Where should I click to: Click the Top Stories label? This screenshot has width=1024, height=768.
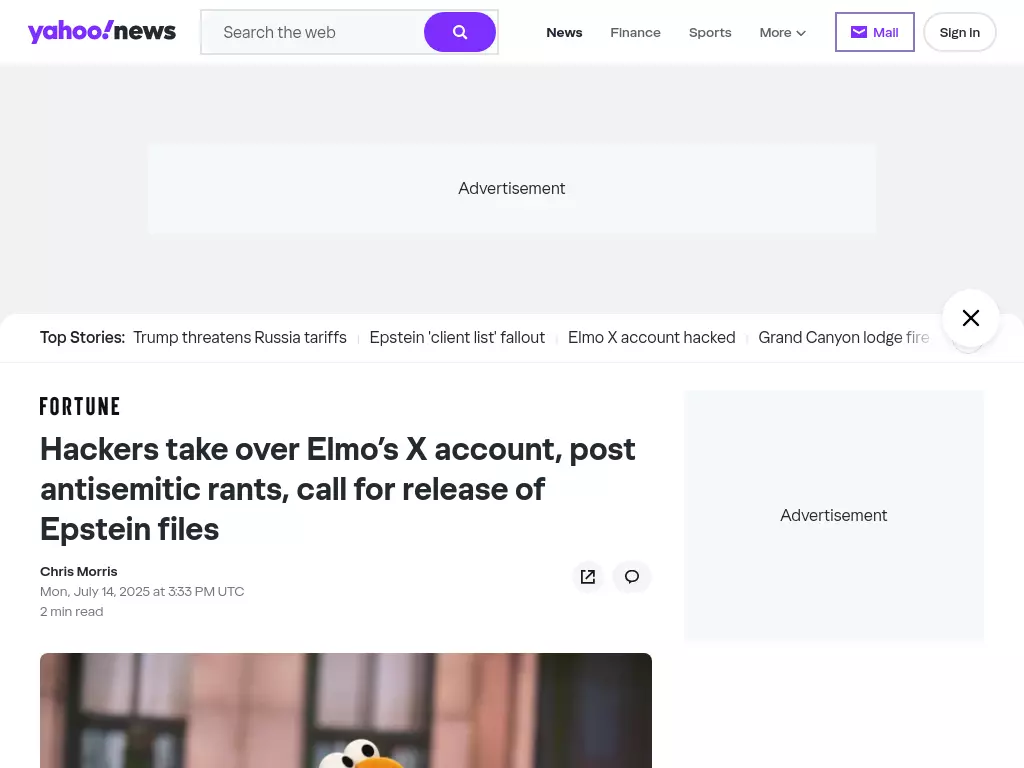(x=82, y=338)
